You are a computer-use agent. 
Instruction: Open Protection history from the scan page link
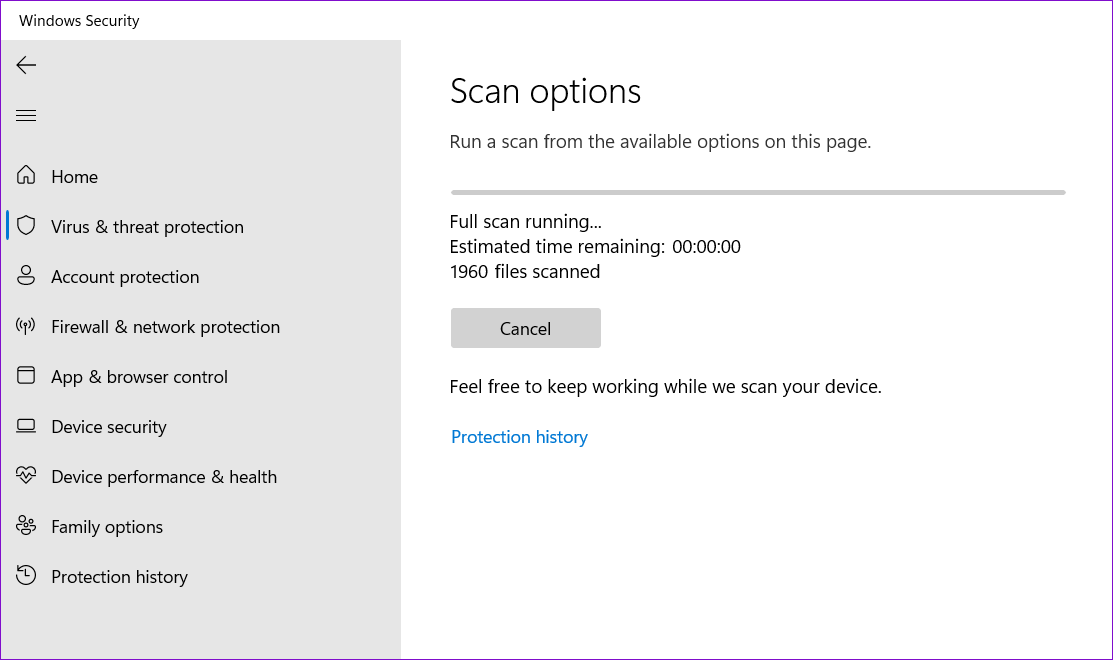[x=519, y=437]
